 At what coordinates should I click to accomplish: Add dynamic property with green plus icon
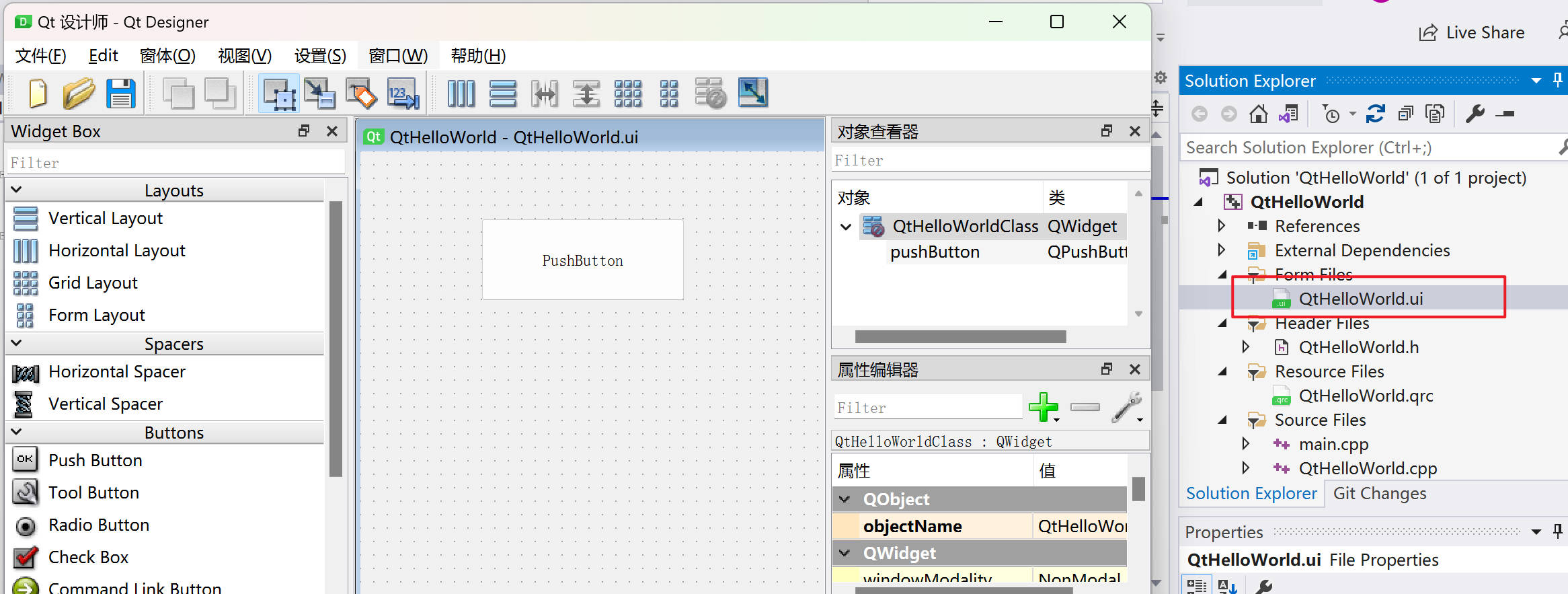coord(1044,407)
